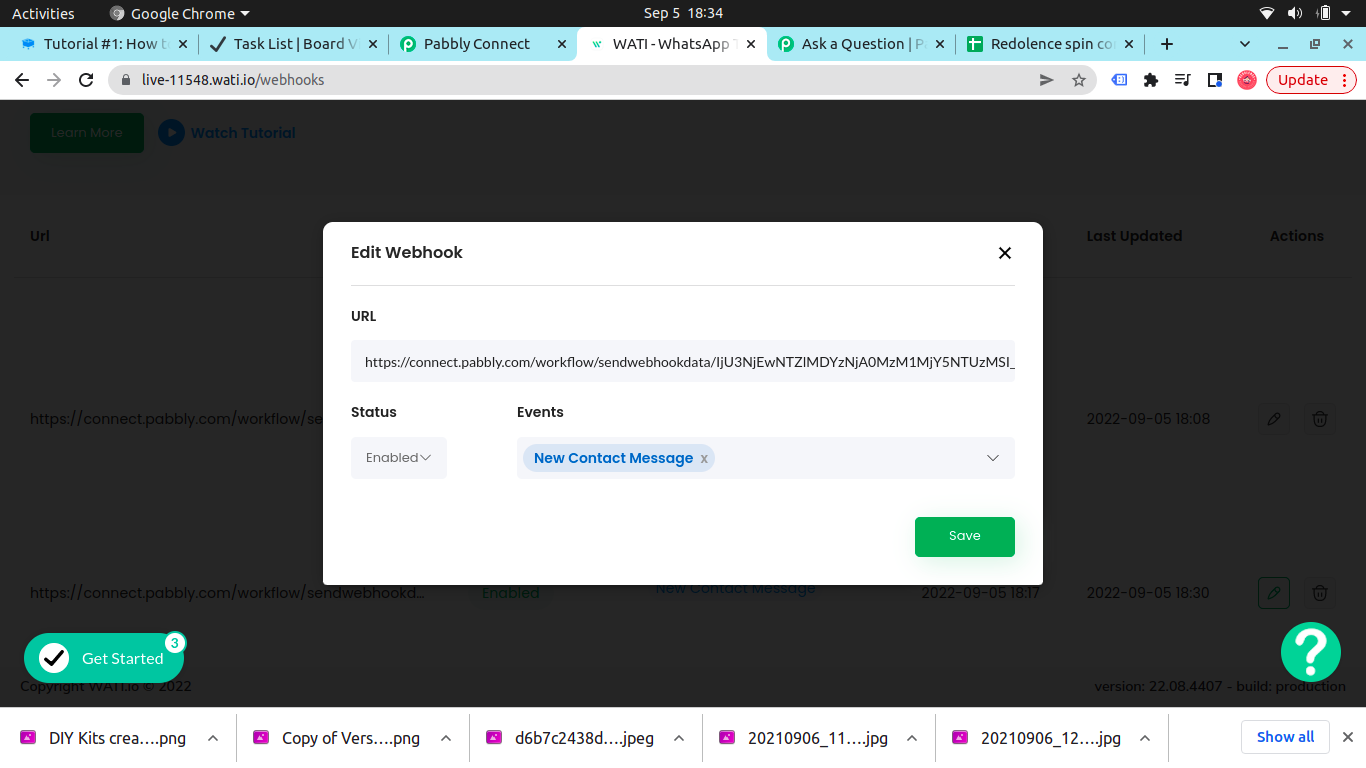Click the webhook URL input field

(x=683, y=362)
